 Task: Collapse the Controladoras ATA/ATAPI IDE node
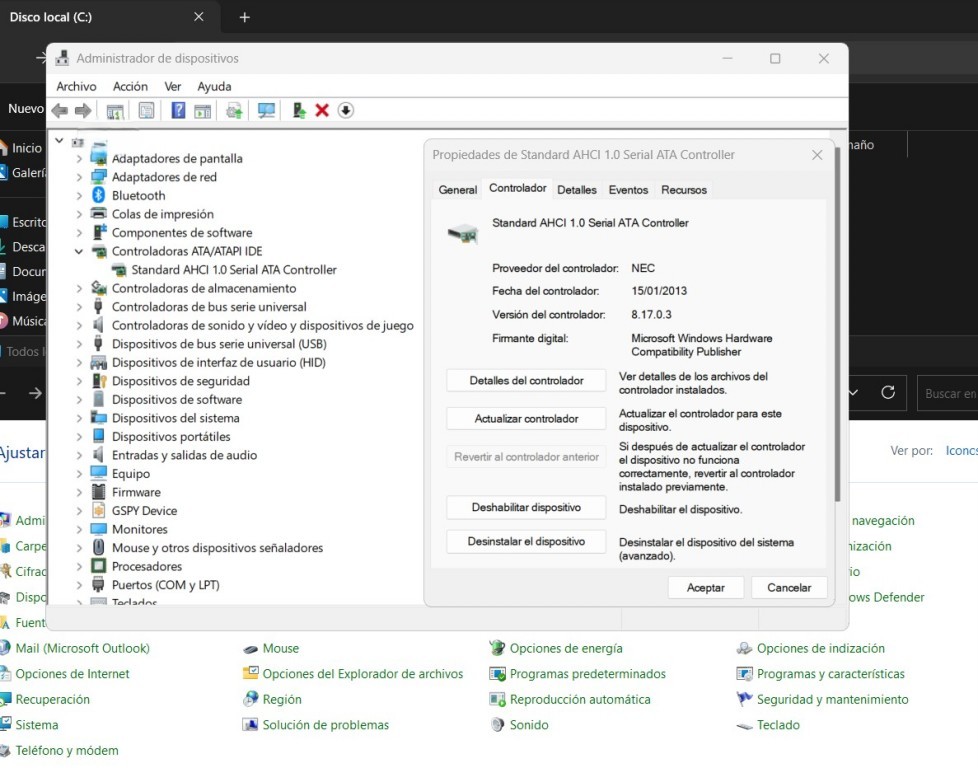79,251
